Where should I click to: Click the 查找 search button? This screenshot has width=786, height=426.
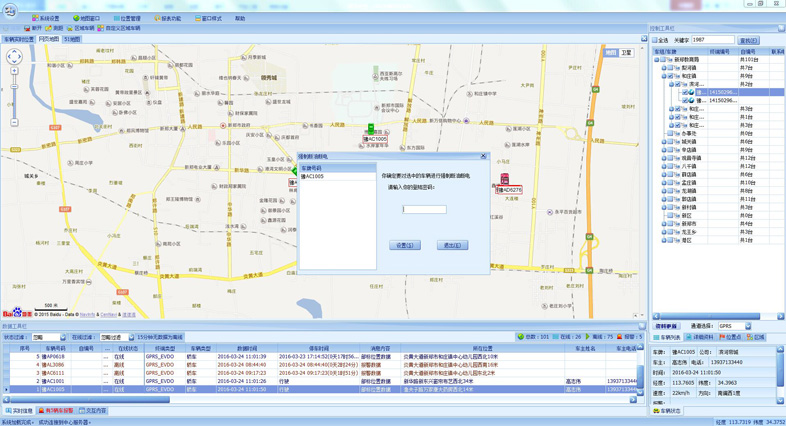[748, 41]
